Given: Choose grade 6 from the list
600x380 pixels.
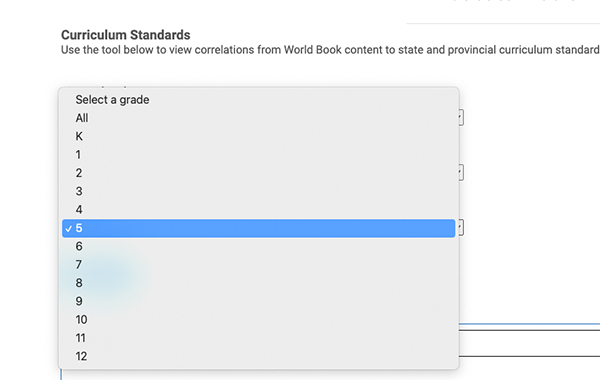Looking at the screenshot, I should [x=258, y=246].
